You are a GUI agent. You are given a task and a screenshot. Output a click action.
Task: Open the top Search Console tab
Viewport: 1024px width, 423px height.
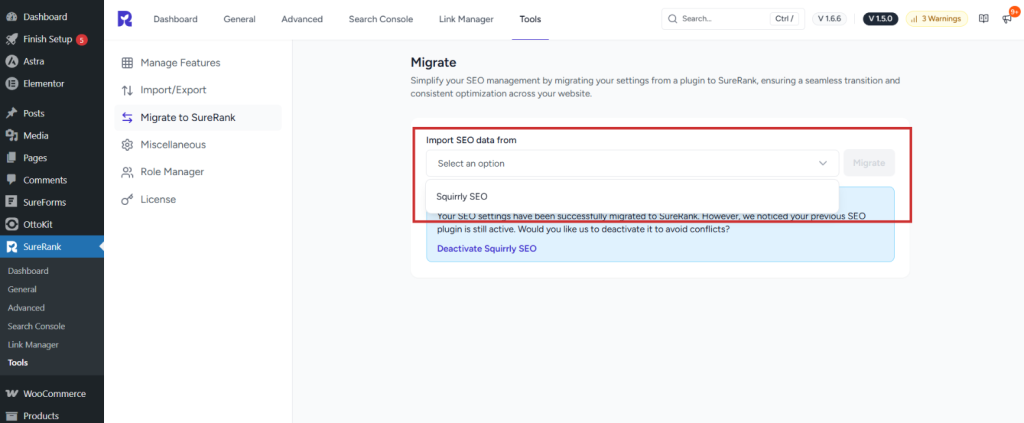coord(381,19)
